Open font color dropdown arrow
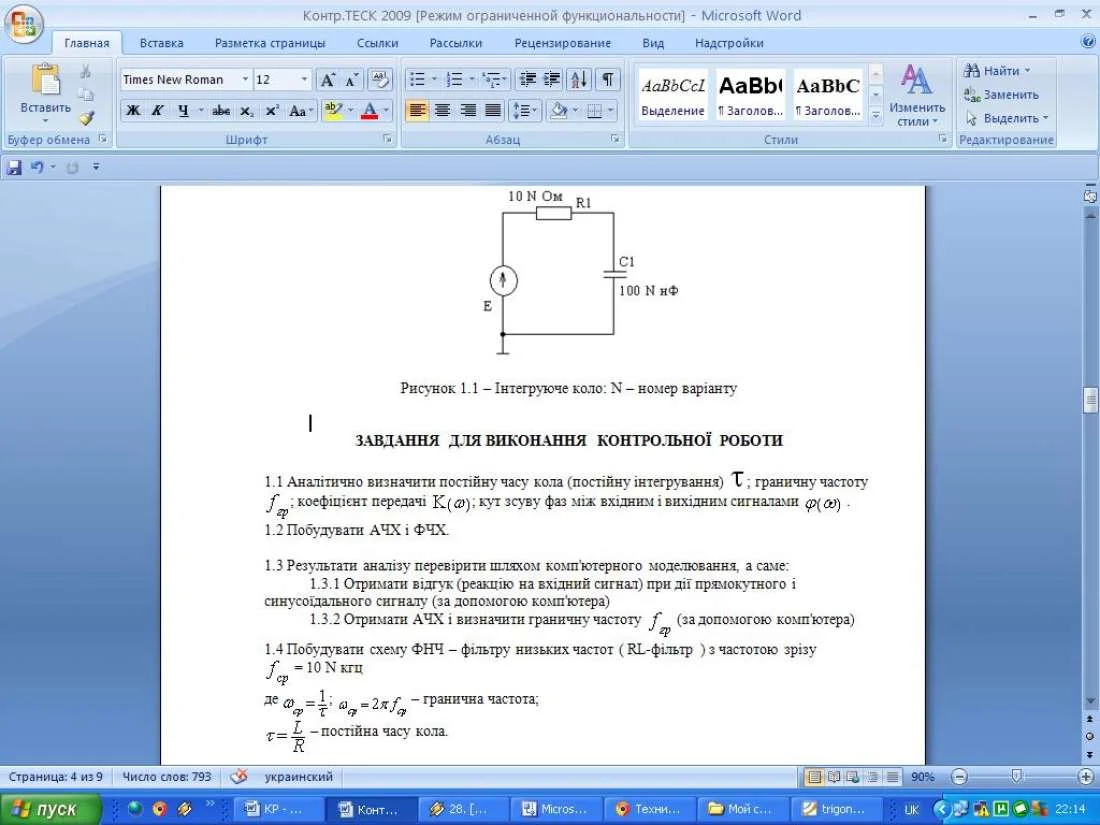Viewport: 1100px width, 825px height. pos(386,111)
